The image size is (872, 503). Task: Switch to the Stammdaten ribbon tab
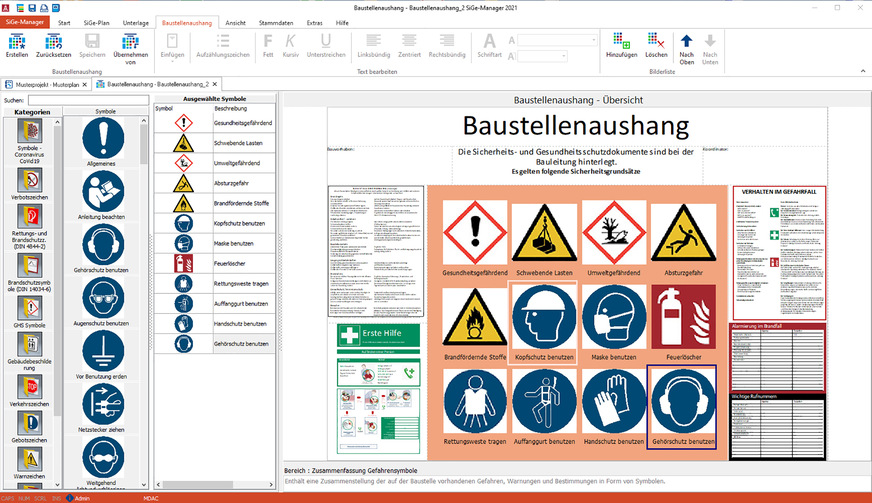tap(276, 23)
